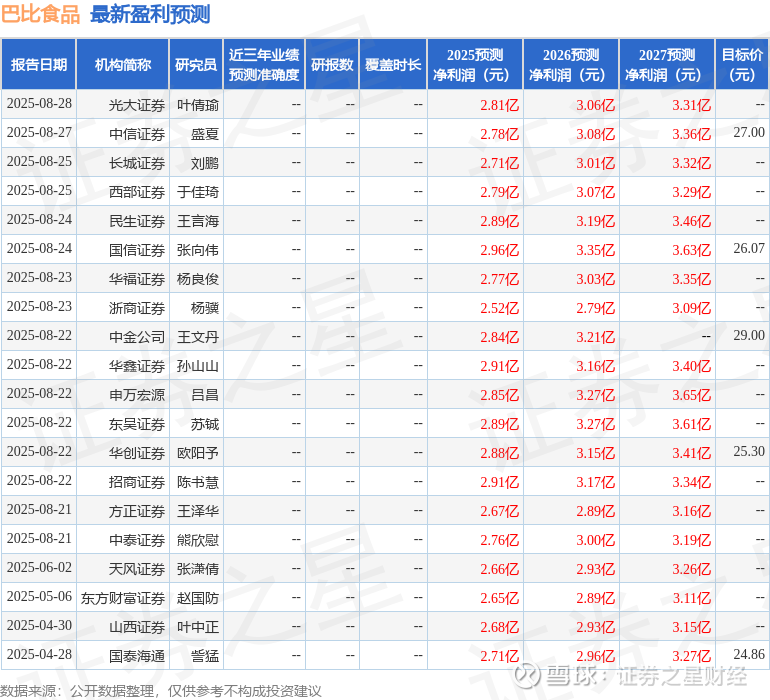This screenshot has height=700, width=770.
Task: Click 3.65亿 in 申万宏源 row
Action: (691, 395)
